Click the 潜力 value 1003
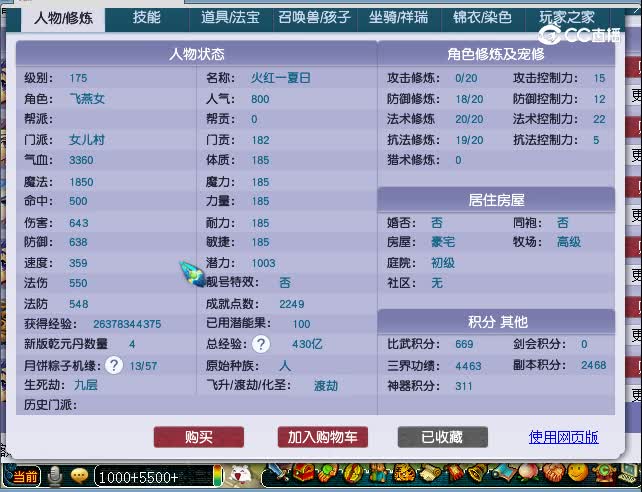This screenshot has width=642, height=492. click(263, 263)
